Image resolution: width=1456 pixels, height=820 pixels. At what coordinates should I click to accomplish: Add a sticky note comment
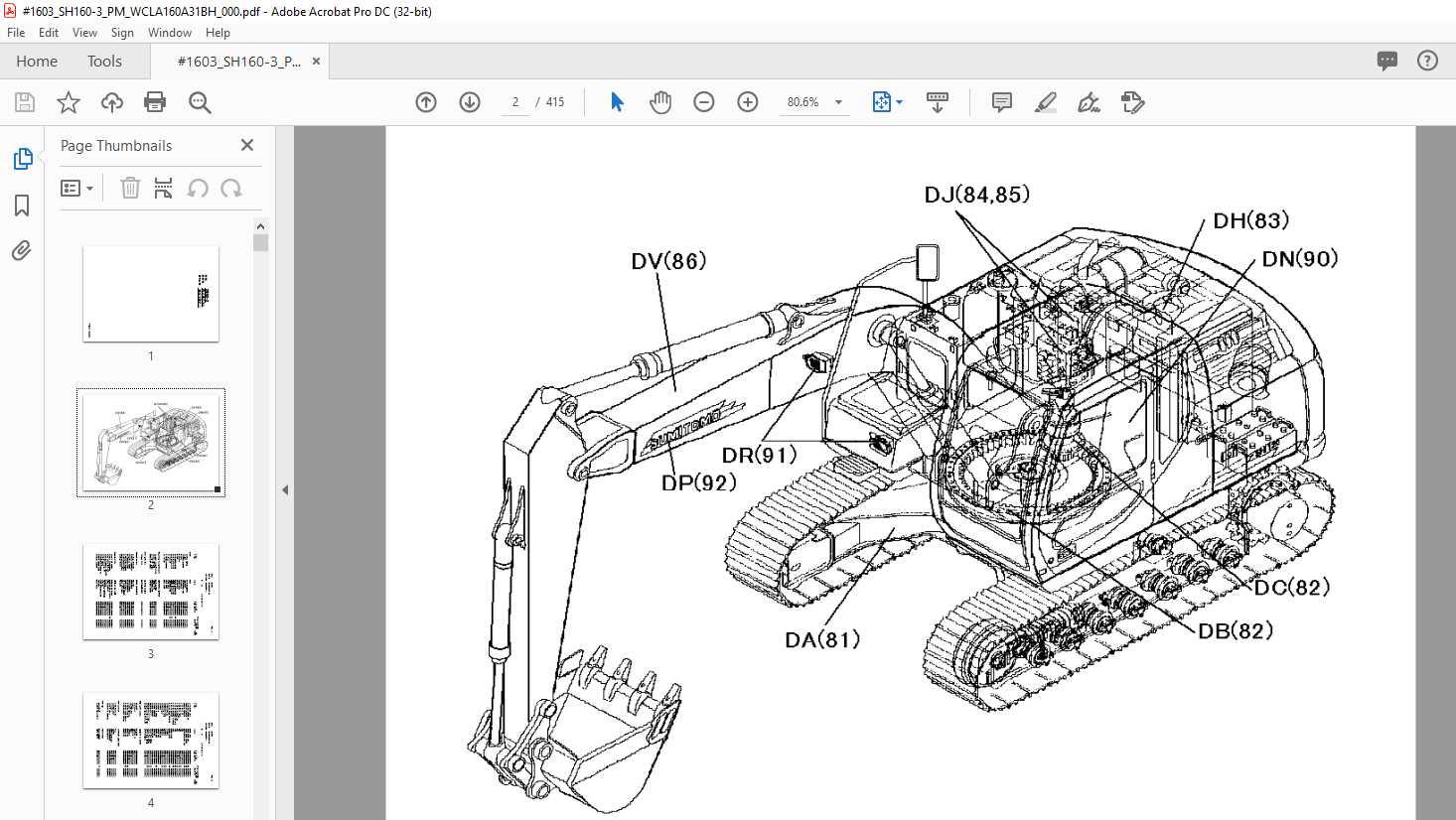[1002, 102]
